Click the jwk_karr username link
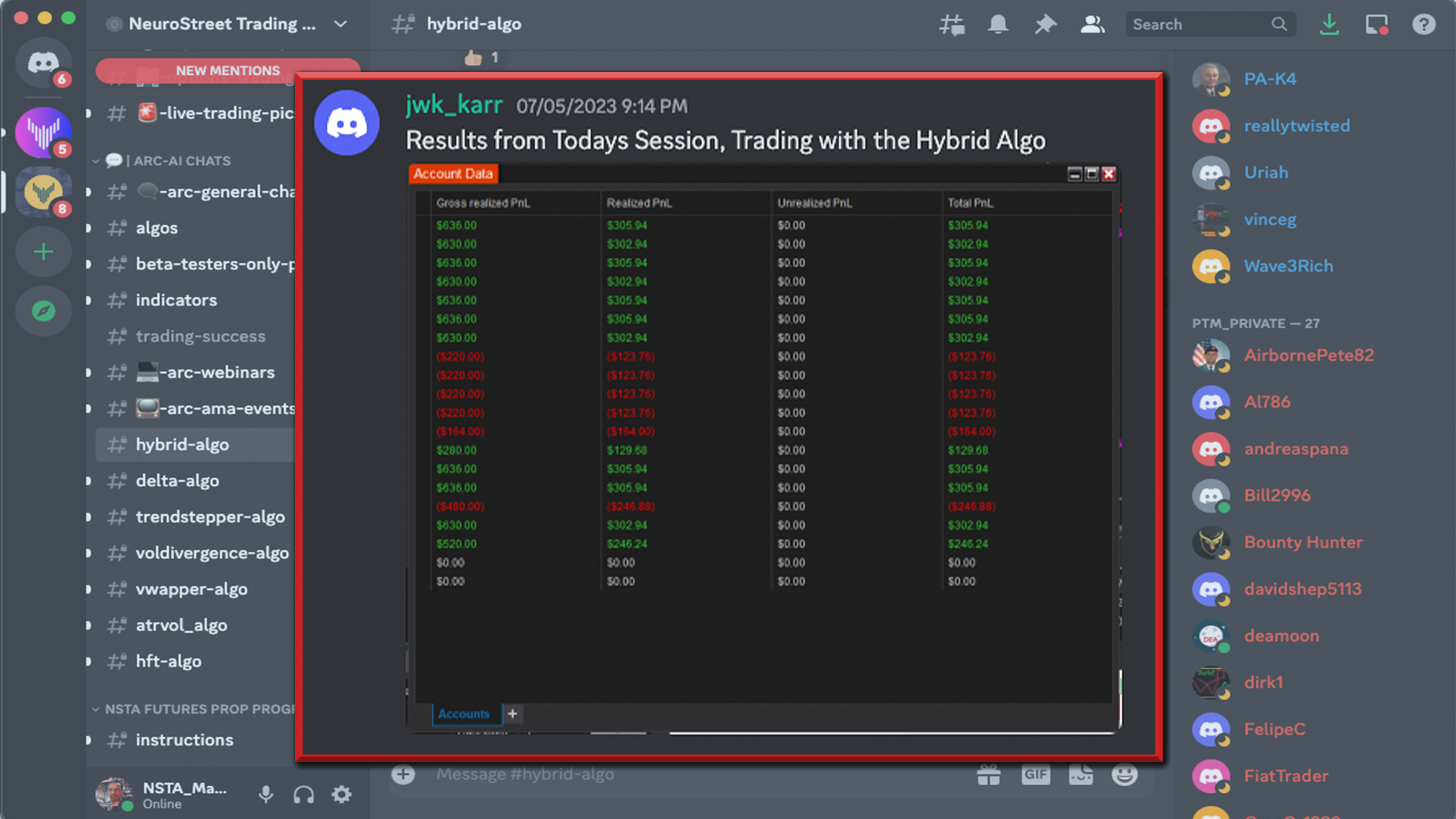 [x=453, y=105]
